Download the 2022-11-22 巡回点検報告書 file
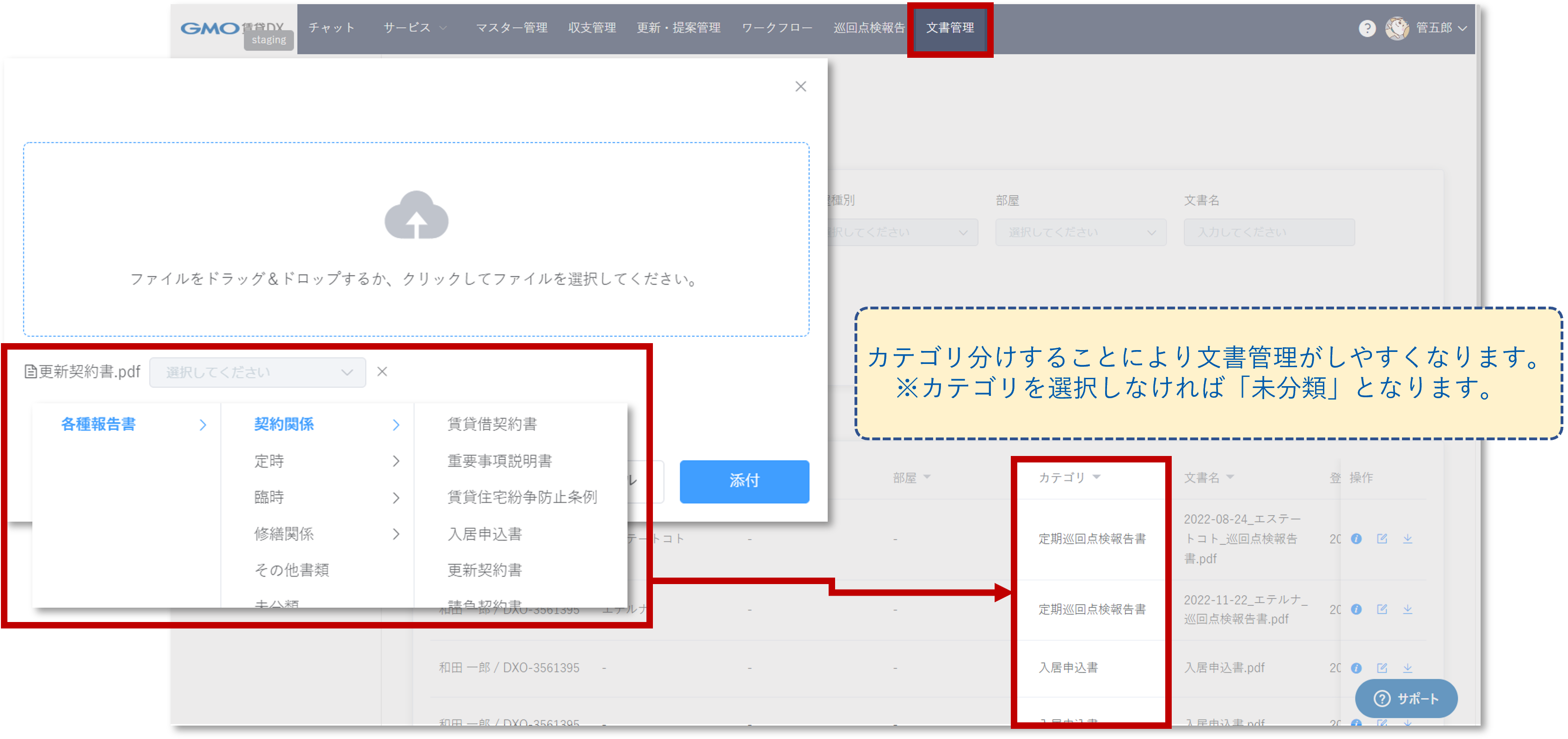This screenshot has height=739, width=1568. (1407, 610)
